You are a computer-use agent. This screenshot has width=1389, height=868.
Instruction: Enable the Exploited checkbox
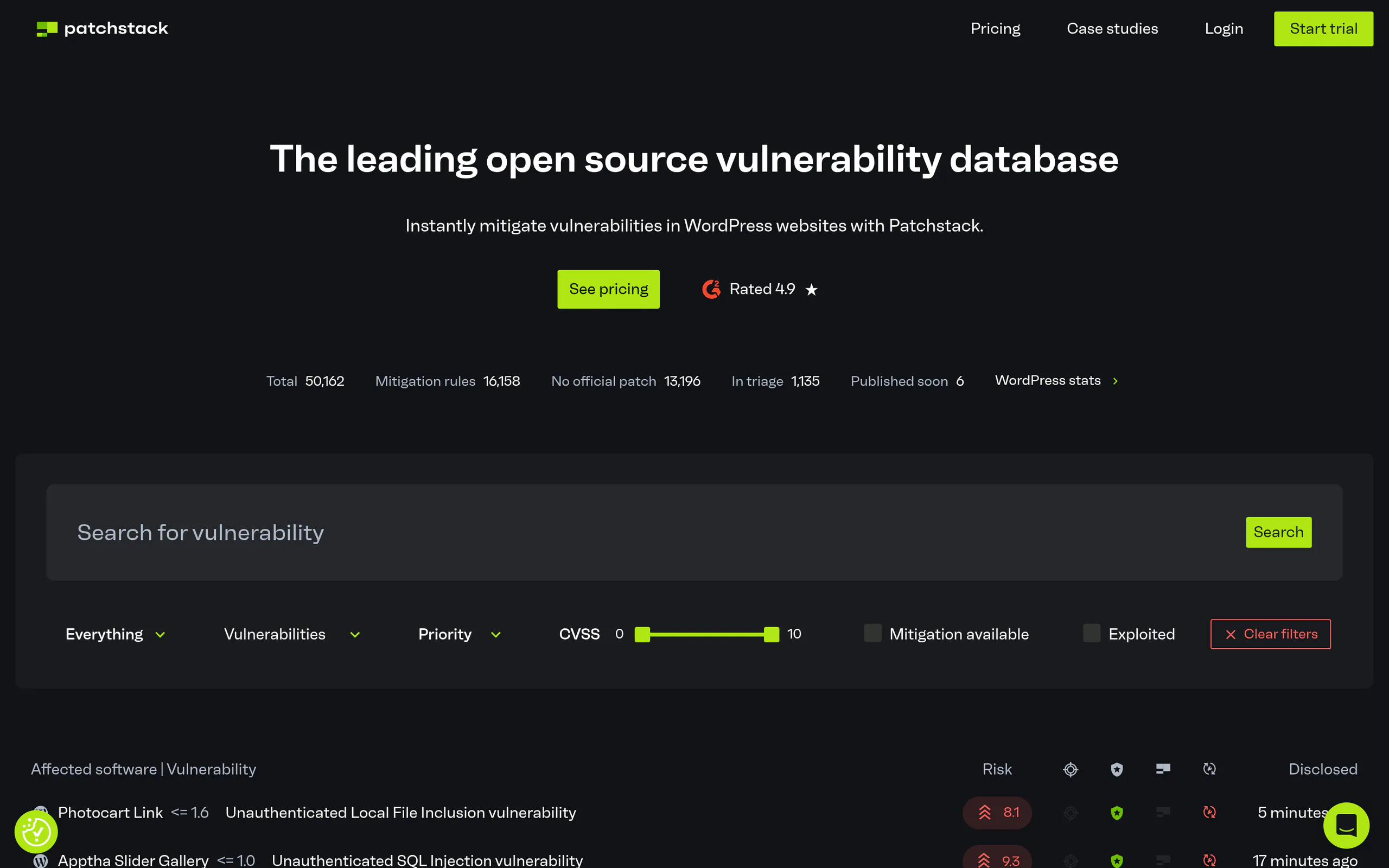pyautogui.click(x=1091, y=633)
